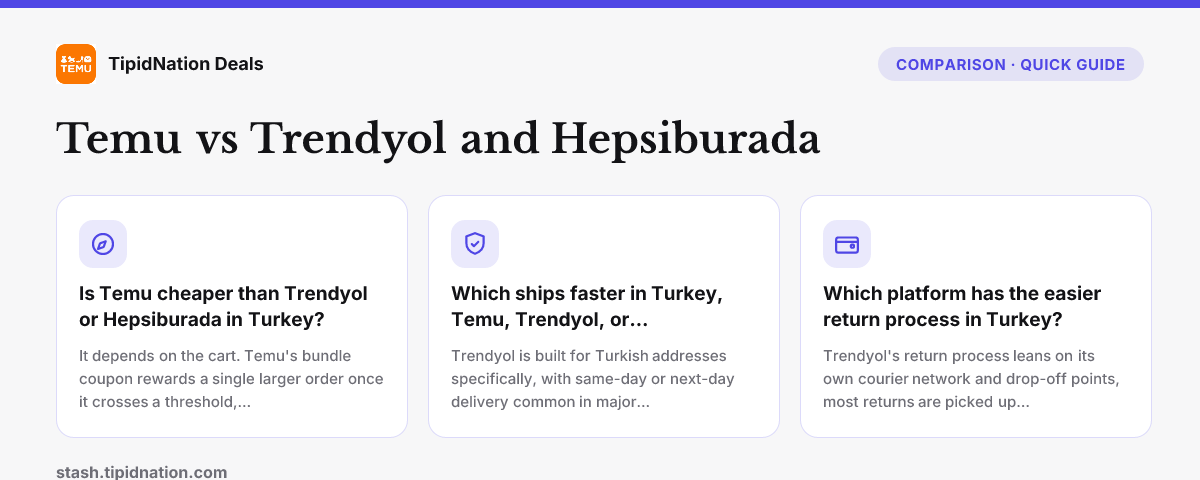The height and width of the screenshot is (480, 1200).
Task: Click the shield check icon in the shipping card
Action: point(475,244)
